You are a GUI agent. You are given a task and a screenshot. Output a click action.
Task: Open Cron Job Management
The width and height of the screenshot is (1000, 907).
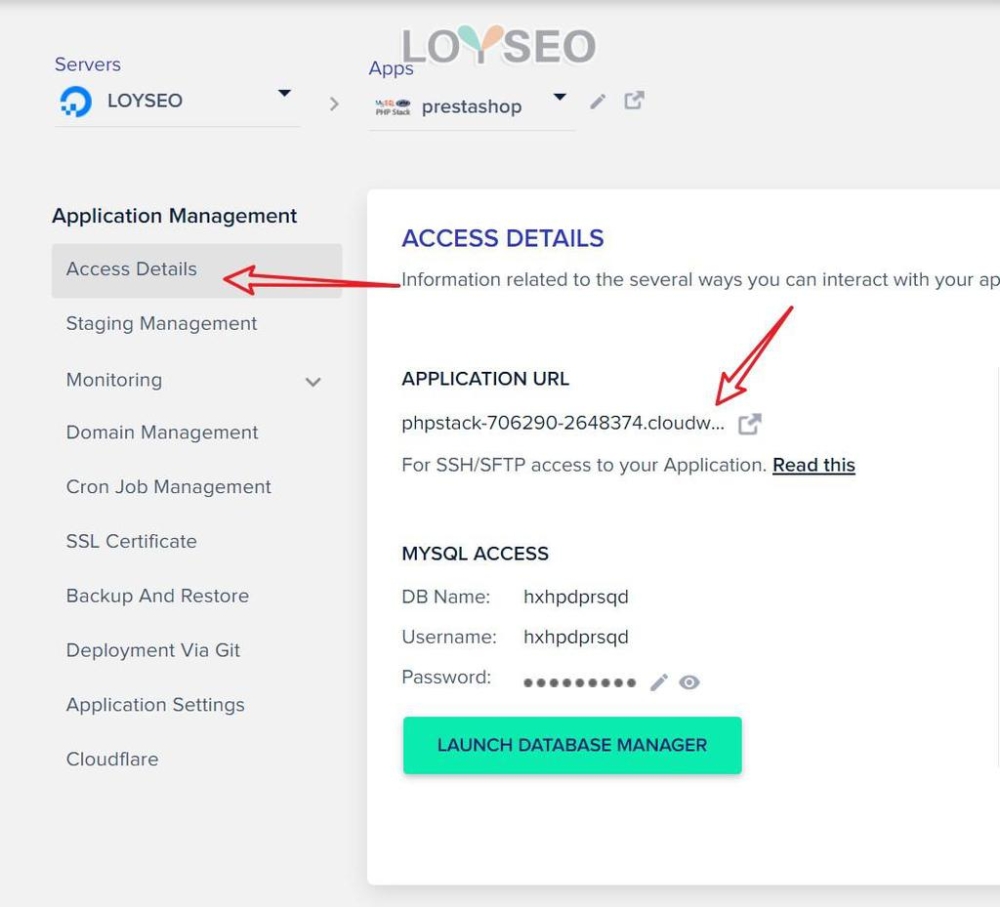click(x=168, y=487)
